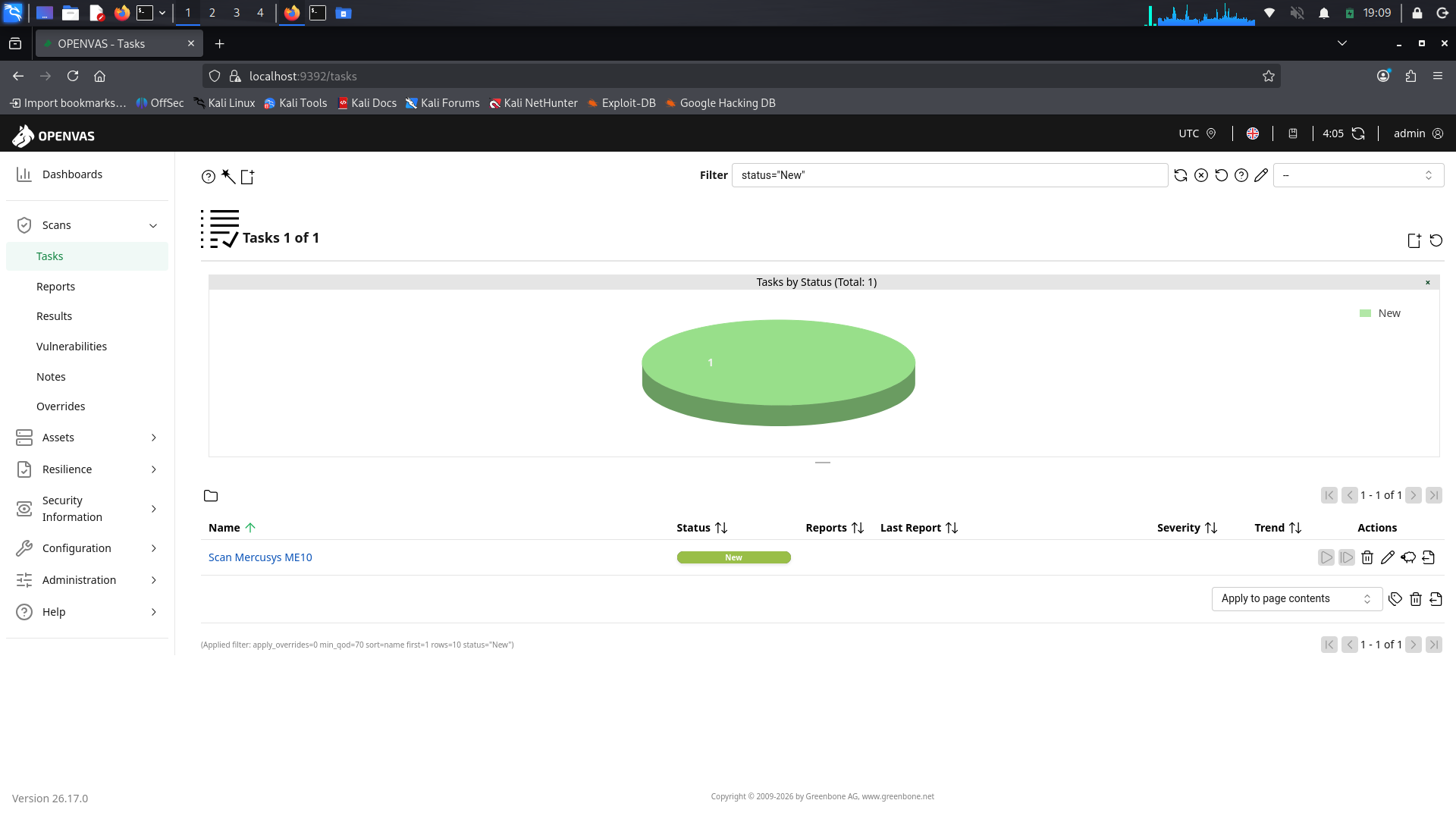Export the Scan Mercusys ME10 task
Image resolution: width=1456 pixels, height=819 pixels.
click(x=1429, y=557)
